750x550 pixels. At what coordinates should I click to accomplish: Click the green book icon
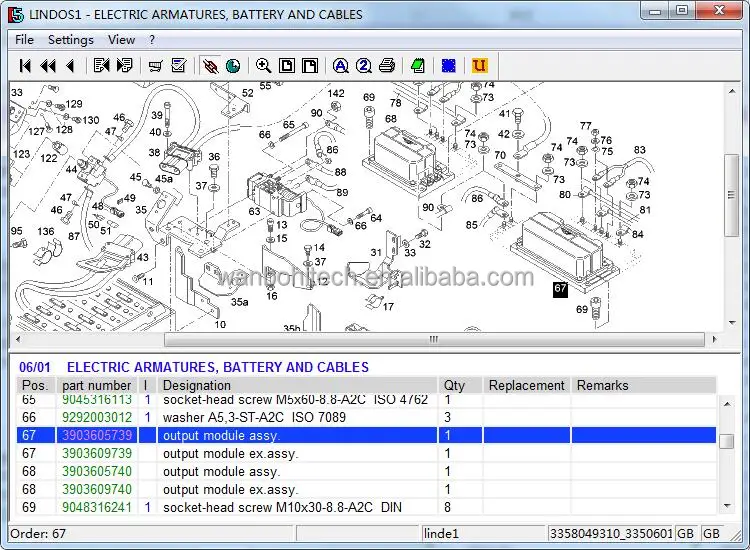tap(418, 66)
